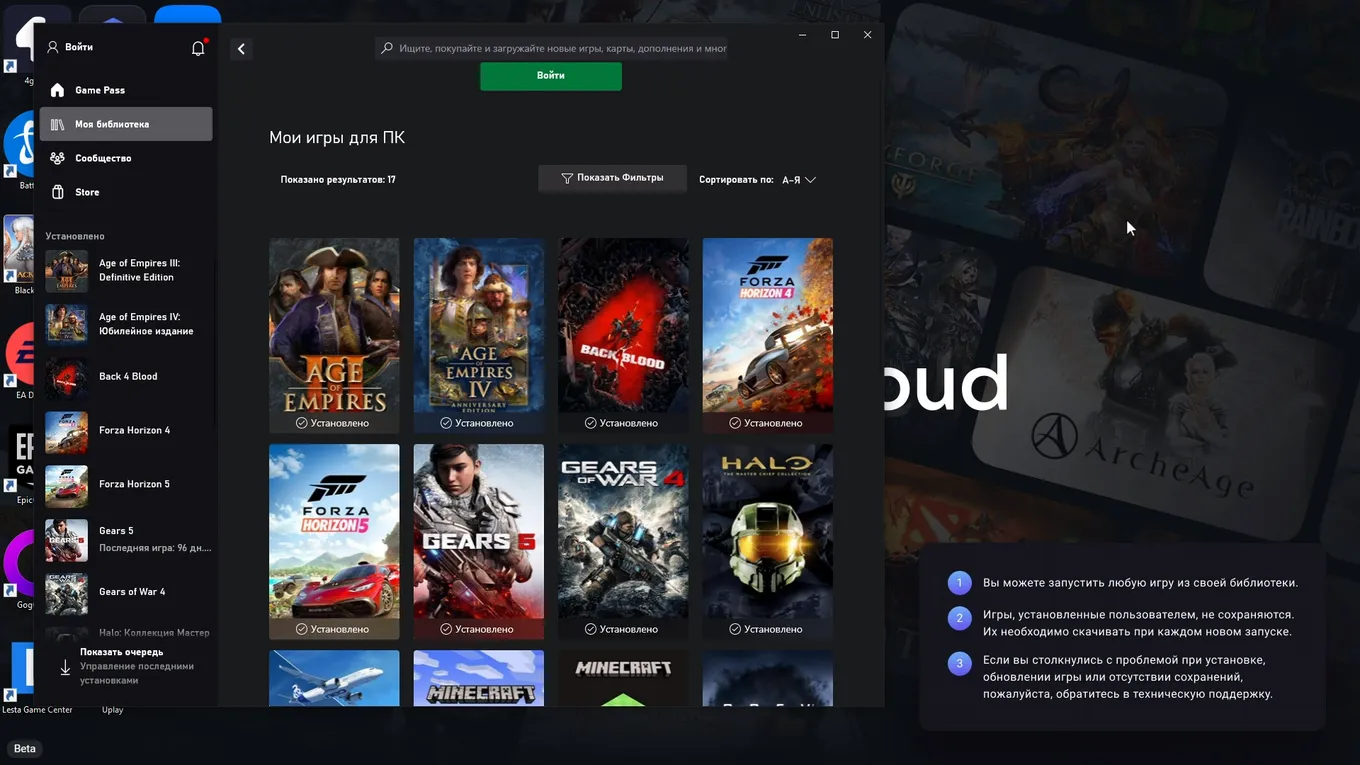Click installed checkmark under Gears 5 cover
Screen dimensions: 1360x765
click(446, 629)
